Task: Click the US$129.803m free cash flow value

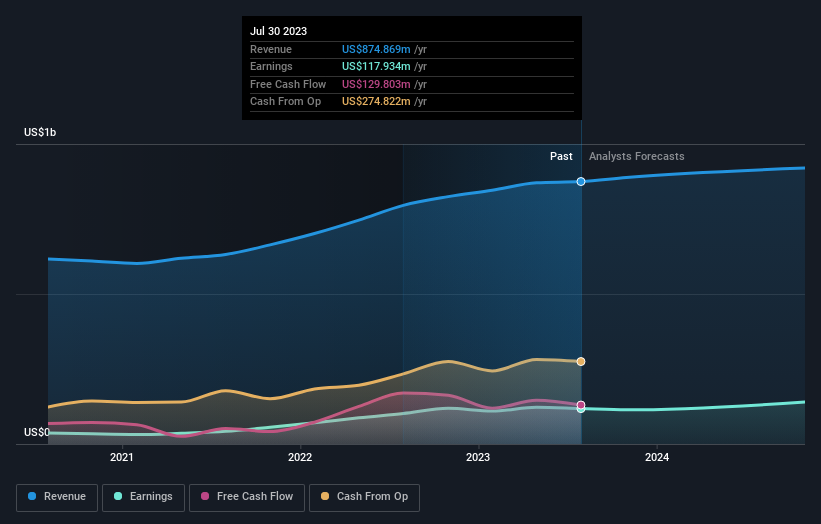Action: pyautogui.click(x=376, y=84)
